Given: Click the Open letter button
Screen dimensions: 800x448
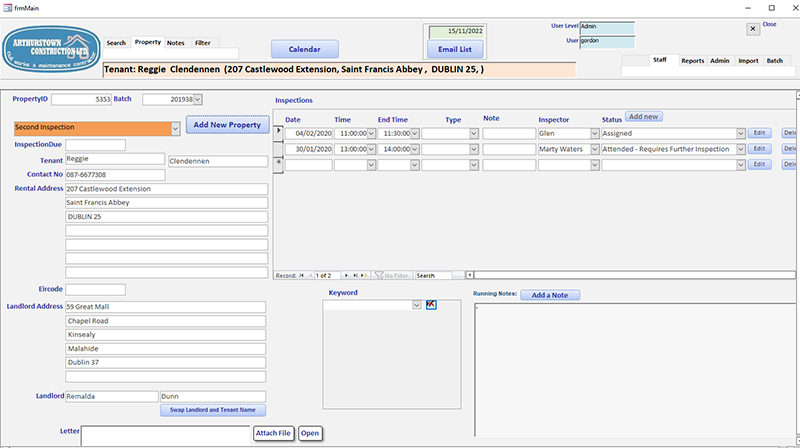Looking at the screenshot, I should point(310,433).
